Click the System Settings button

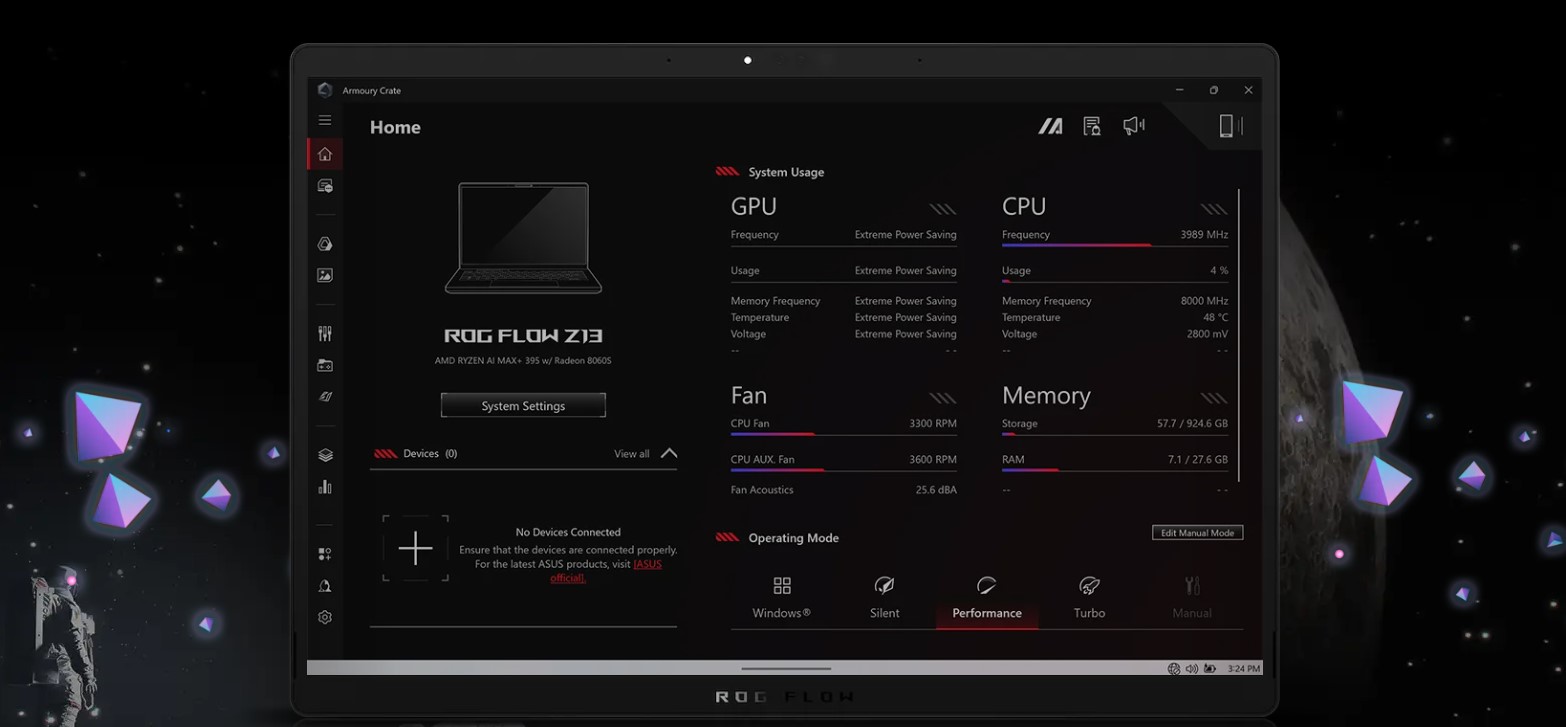[x=523, y=406]
